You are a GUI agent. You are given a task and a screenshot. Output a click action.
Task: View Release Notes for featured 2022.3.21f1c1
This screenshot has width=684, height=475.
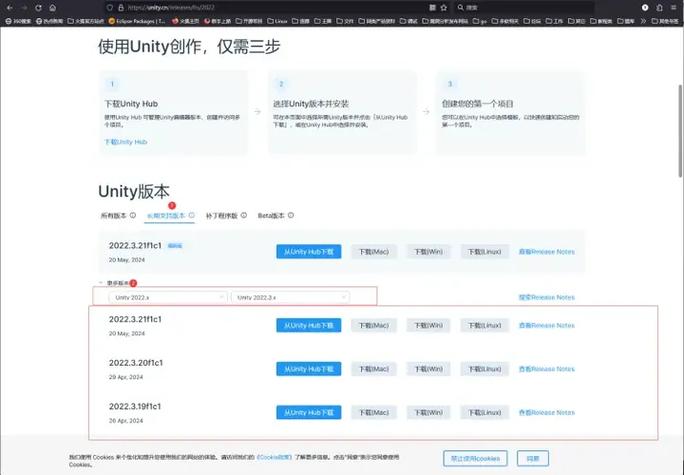click(x=547, y=252)
